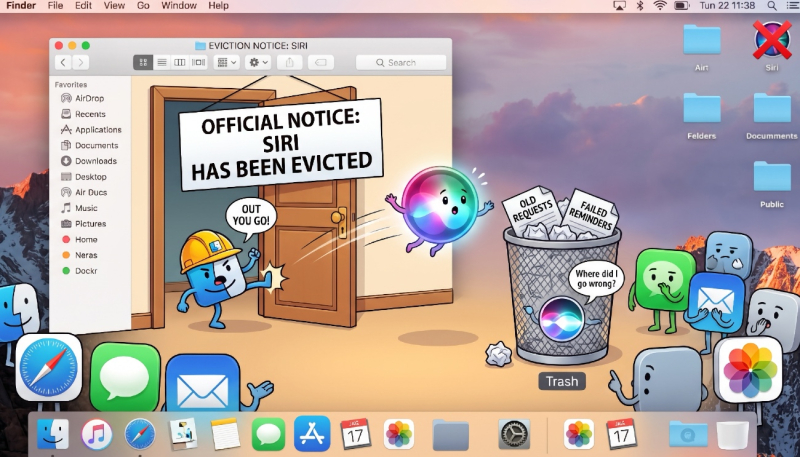Switch to list view in Finder toolbar
Image resolution: width=800 pixels, height=457 pixels.
tap(162, 62)
